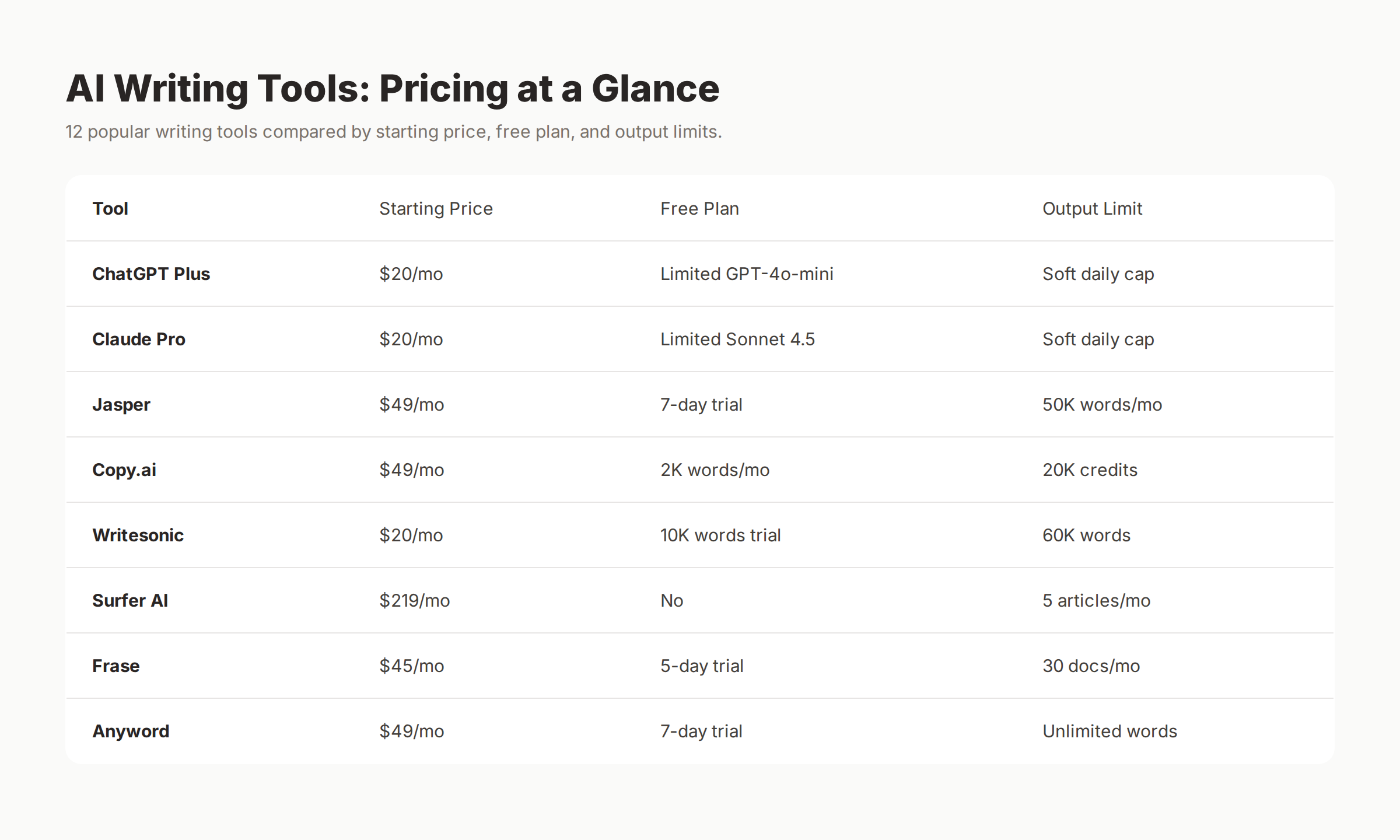Click '5 articles/mo' cell
Screen dimensions: 1400x840
coord(1096,600)
